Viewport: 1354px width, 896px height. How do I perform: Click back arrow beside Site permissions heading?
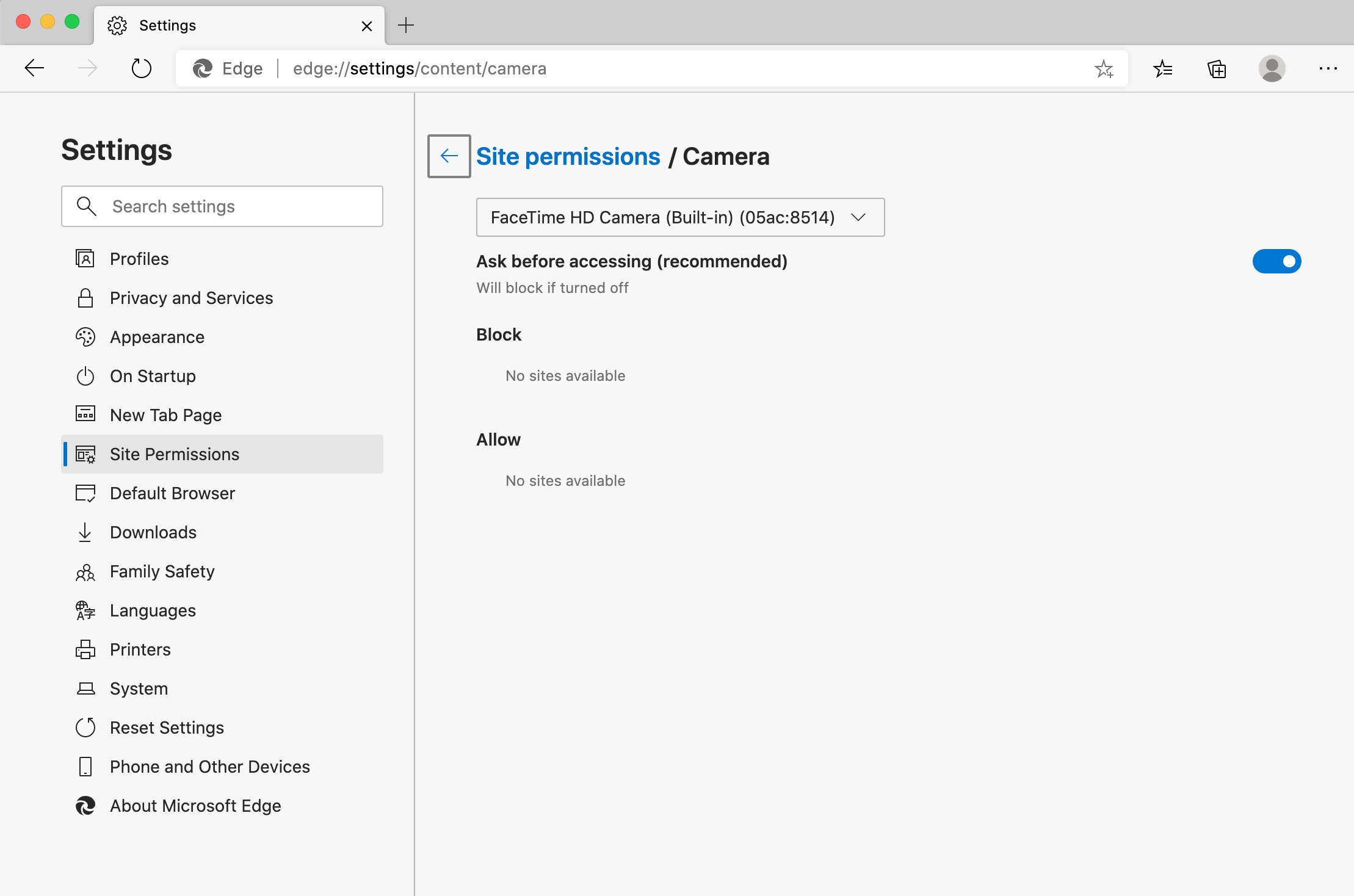pos(449,156)
